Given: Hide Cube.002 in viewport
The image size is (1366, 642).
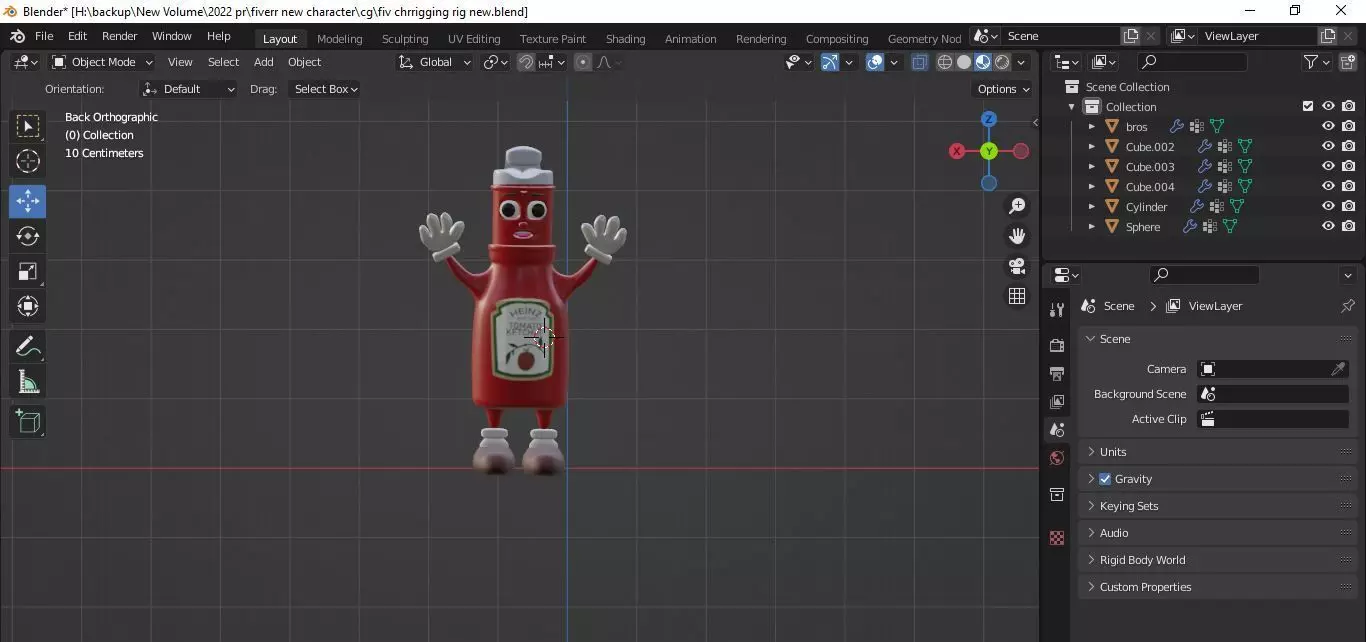Looking at the screenshot, I should tap(1328, 147).
